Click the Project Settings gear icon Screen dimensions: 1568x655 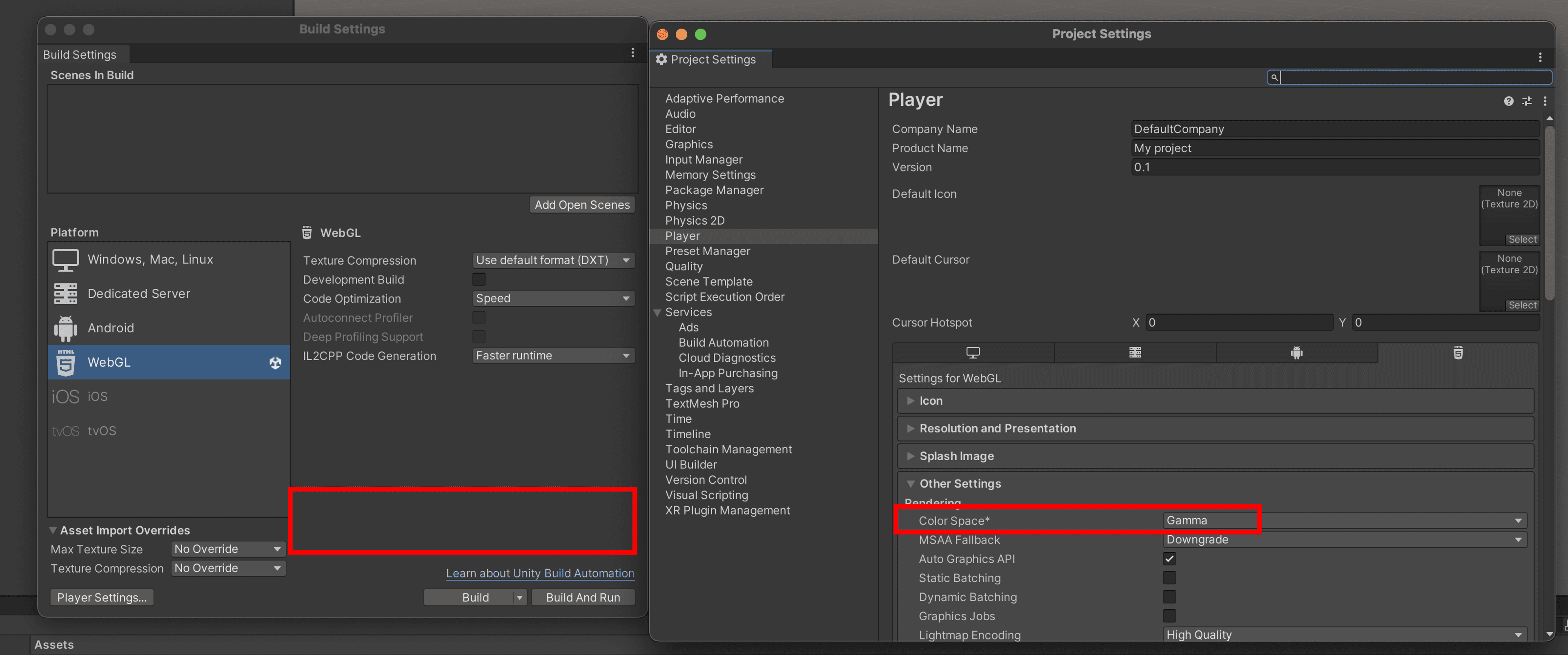coord(661,59)
